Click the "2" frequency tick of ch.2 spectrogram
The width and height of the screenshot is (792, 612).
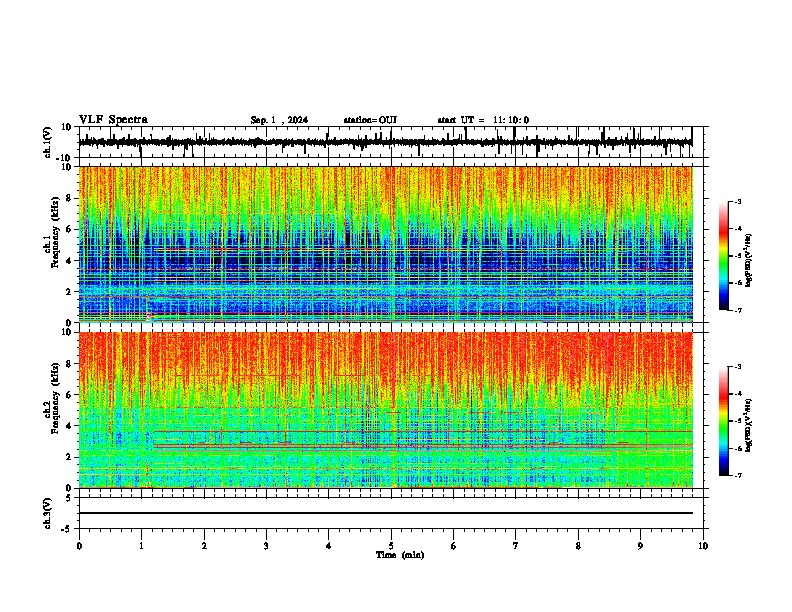[x=70, y=457]
